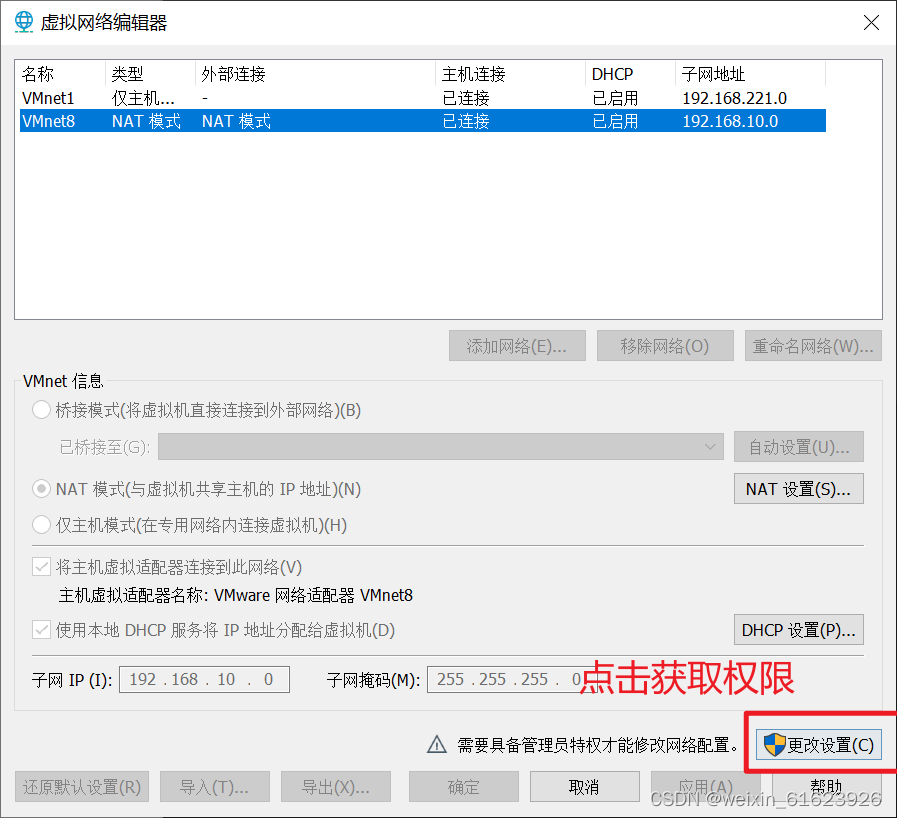Screen dimensions: 897x818
Task: Click the 外部连接 column header
Action: pyautogui.click(x=315, y=74)
